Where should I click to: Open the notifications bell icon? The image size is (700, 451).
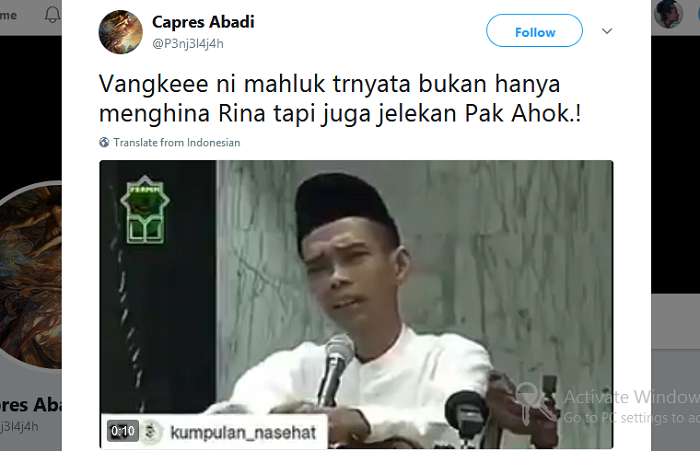tap(53, 15)
